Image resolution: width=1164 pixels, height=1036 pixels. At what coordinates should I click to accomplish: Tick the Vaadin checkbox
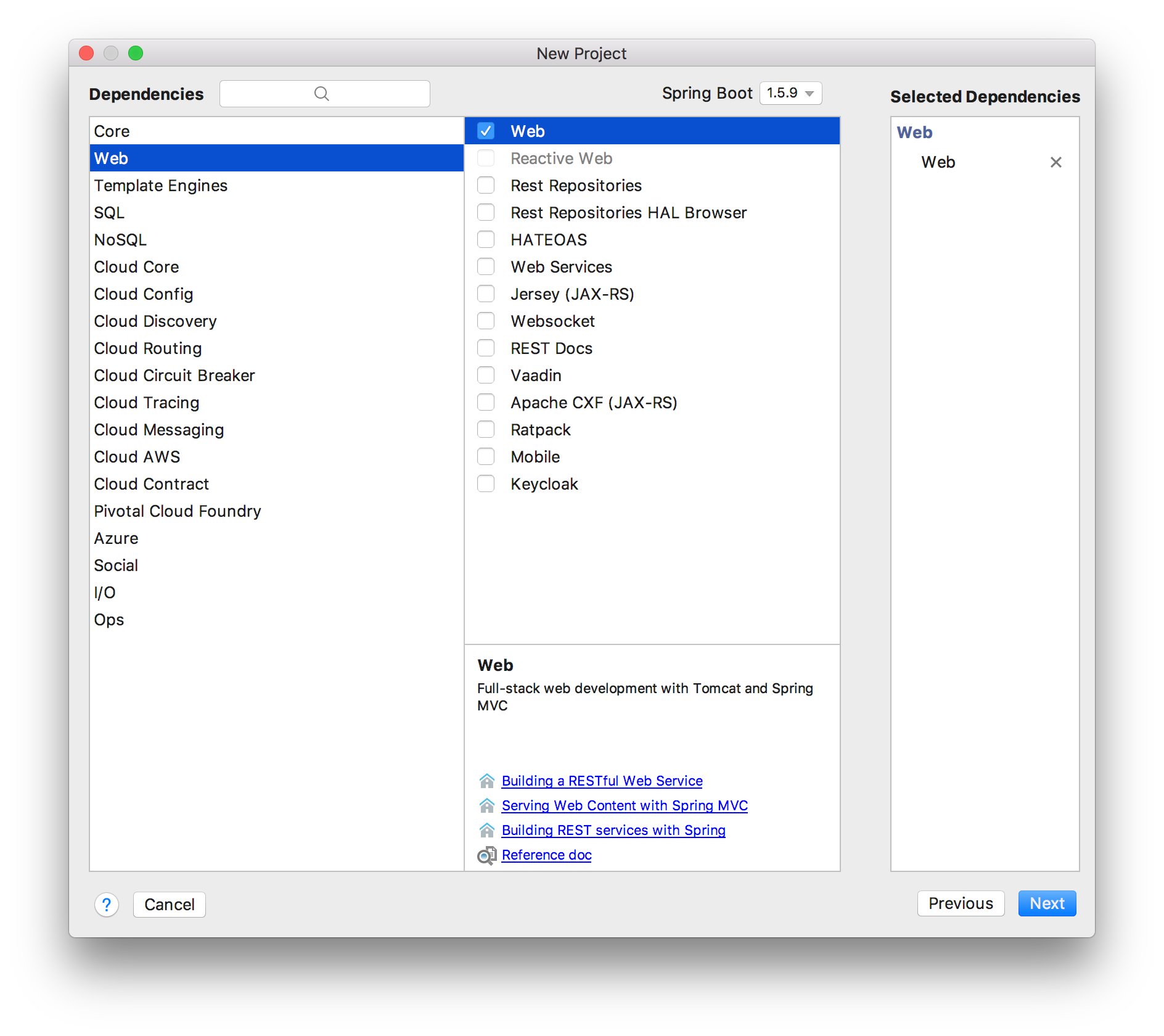pyautogui.click(x=486, y=375)
